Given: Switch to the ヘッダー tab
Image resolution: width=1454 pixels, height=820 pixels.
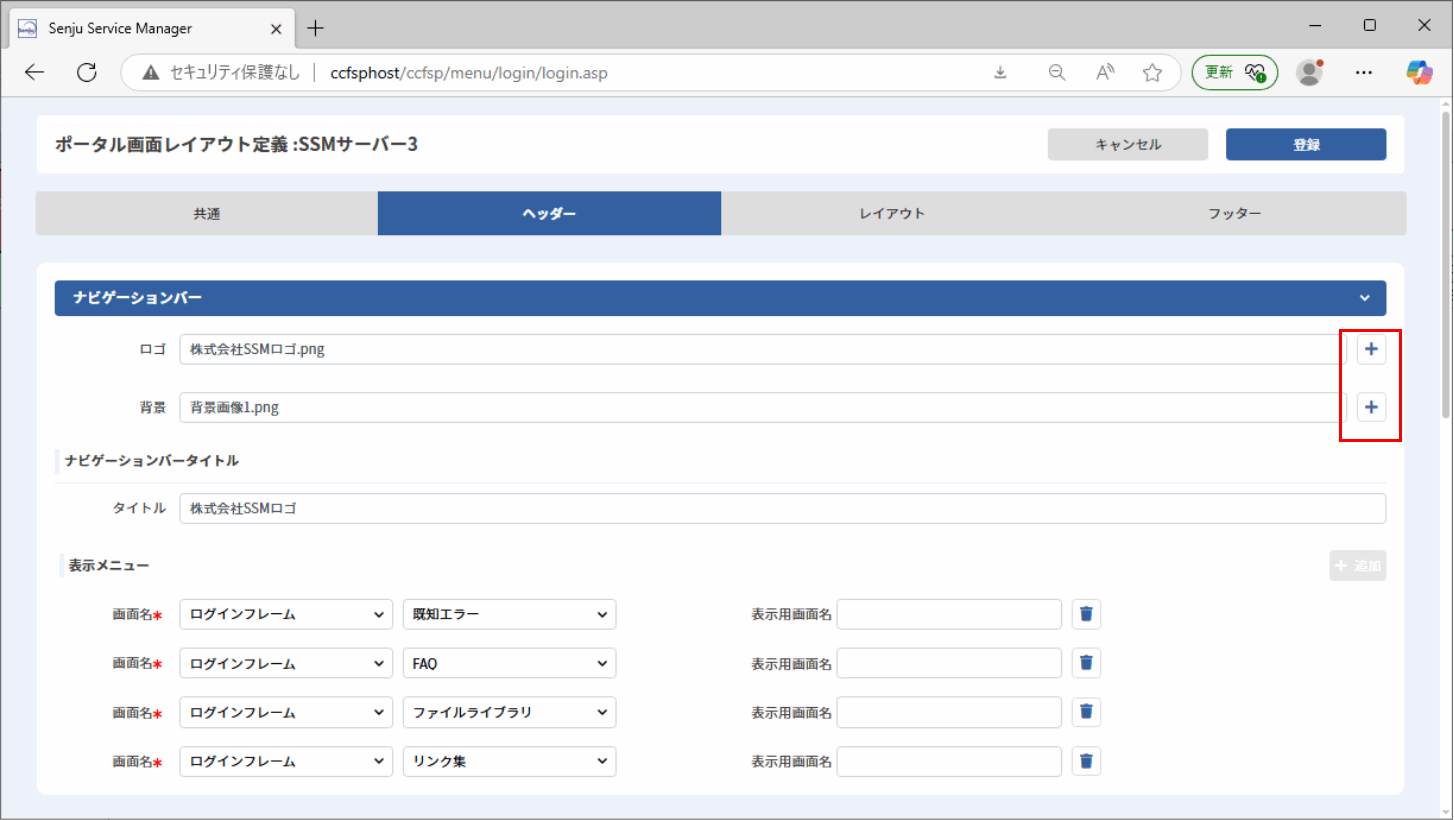Looking at the screenshot, I should [x=549, y=213].
